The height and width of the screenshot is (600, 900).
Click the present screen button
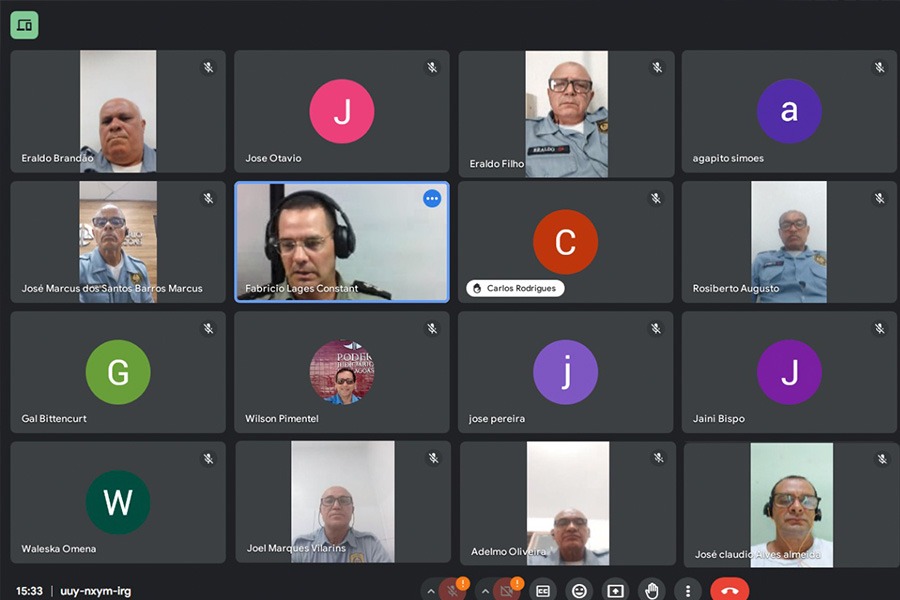[615, 590]
